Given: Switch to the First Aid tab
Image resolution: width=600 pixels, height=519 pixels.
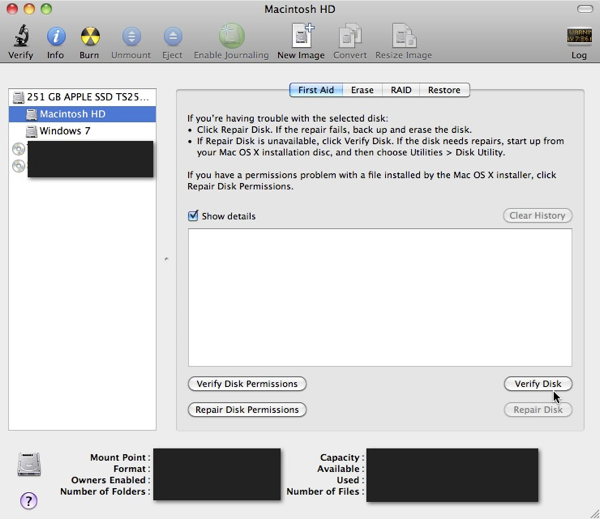Looking at the screenshot, I should (x=316, y=90).
